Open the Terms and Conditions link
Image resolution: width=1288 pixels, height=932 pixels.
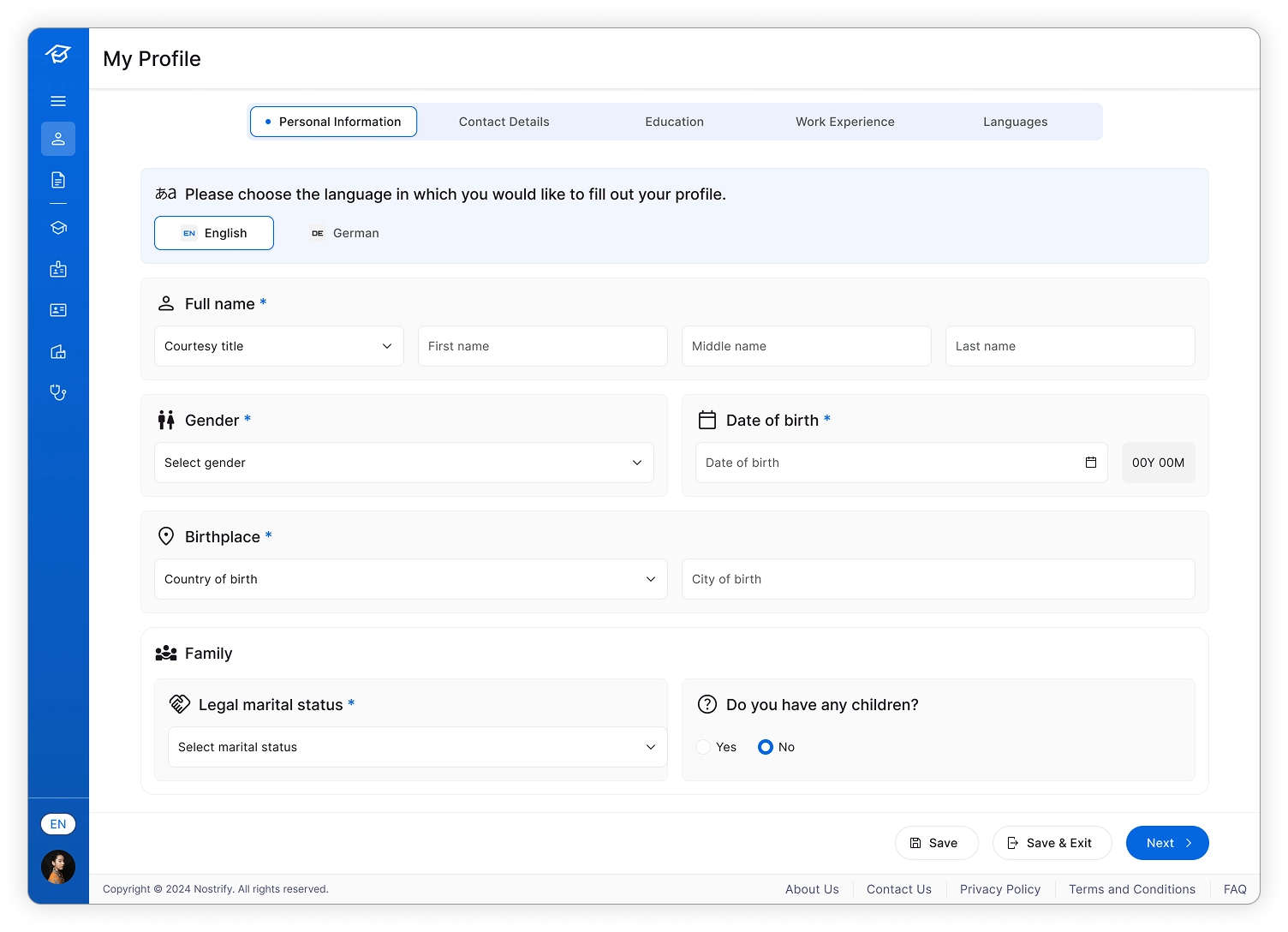[1132, 889]
